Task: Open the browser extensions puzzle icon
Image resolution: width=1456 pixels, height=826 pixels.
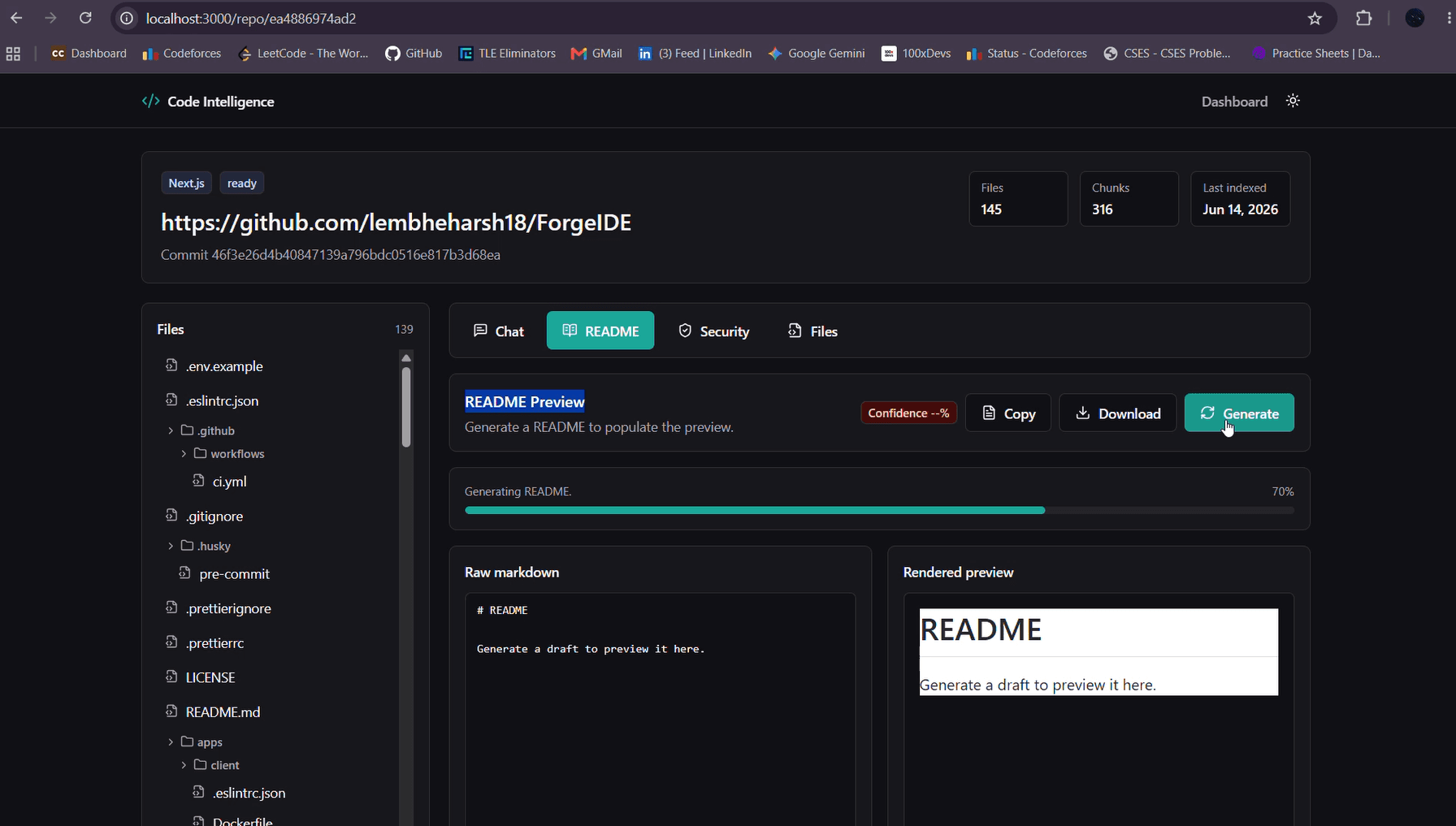Action: coord(1364,18)
